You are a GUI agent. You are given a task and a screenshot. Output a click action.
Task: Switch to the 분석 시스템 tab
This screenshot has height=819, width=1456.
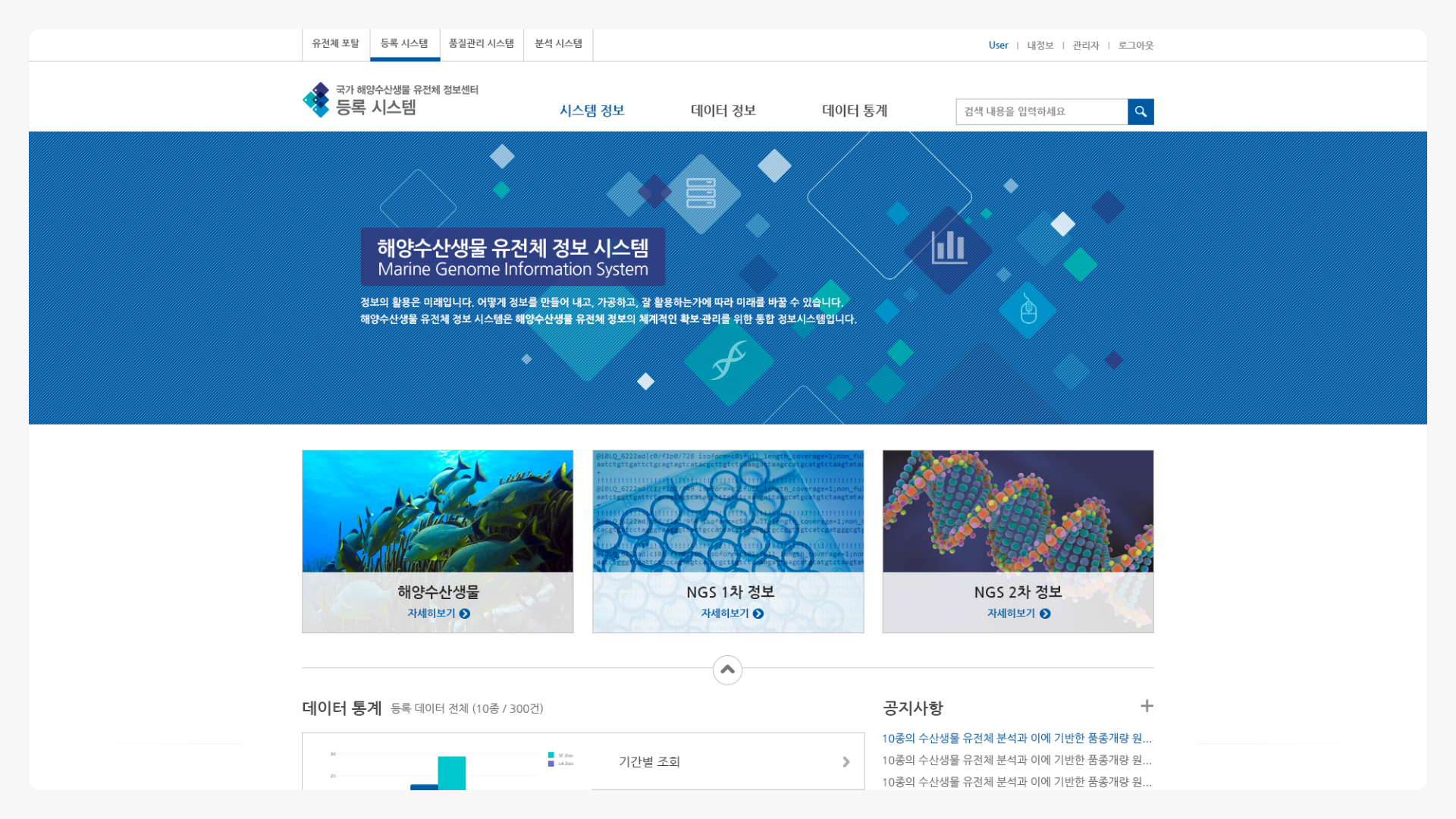click(557, 44)
